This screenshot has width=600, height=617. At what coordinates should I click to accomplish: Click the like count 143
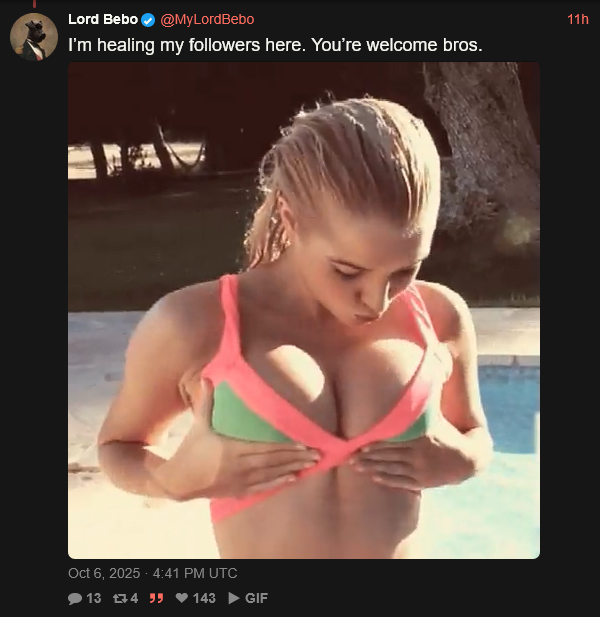coord(204,598)
